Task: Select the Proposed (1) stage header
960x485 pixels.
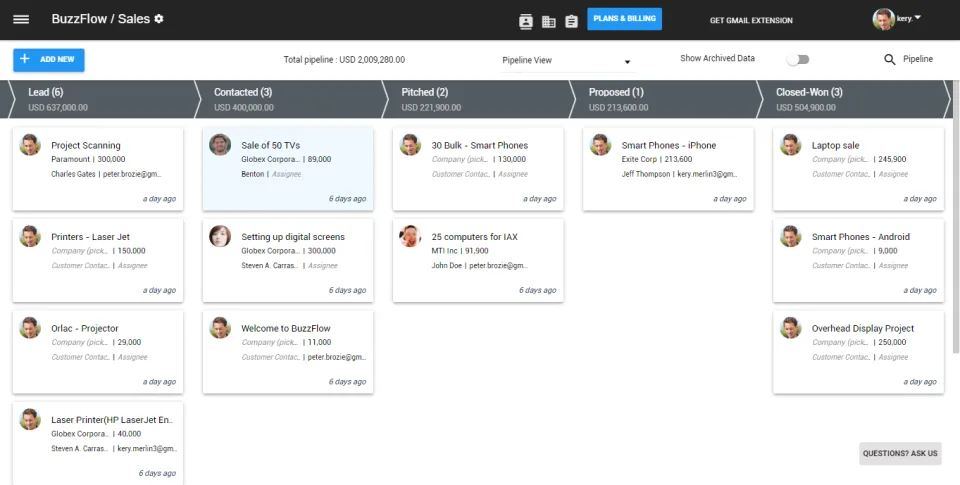Action: tap(665, 99)
